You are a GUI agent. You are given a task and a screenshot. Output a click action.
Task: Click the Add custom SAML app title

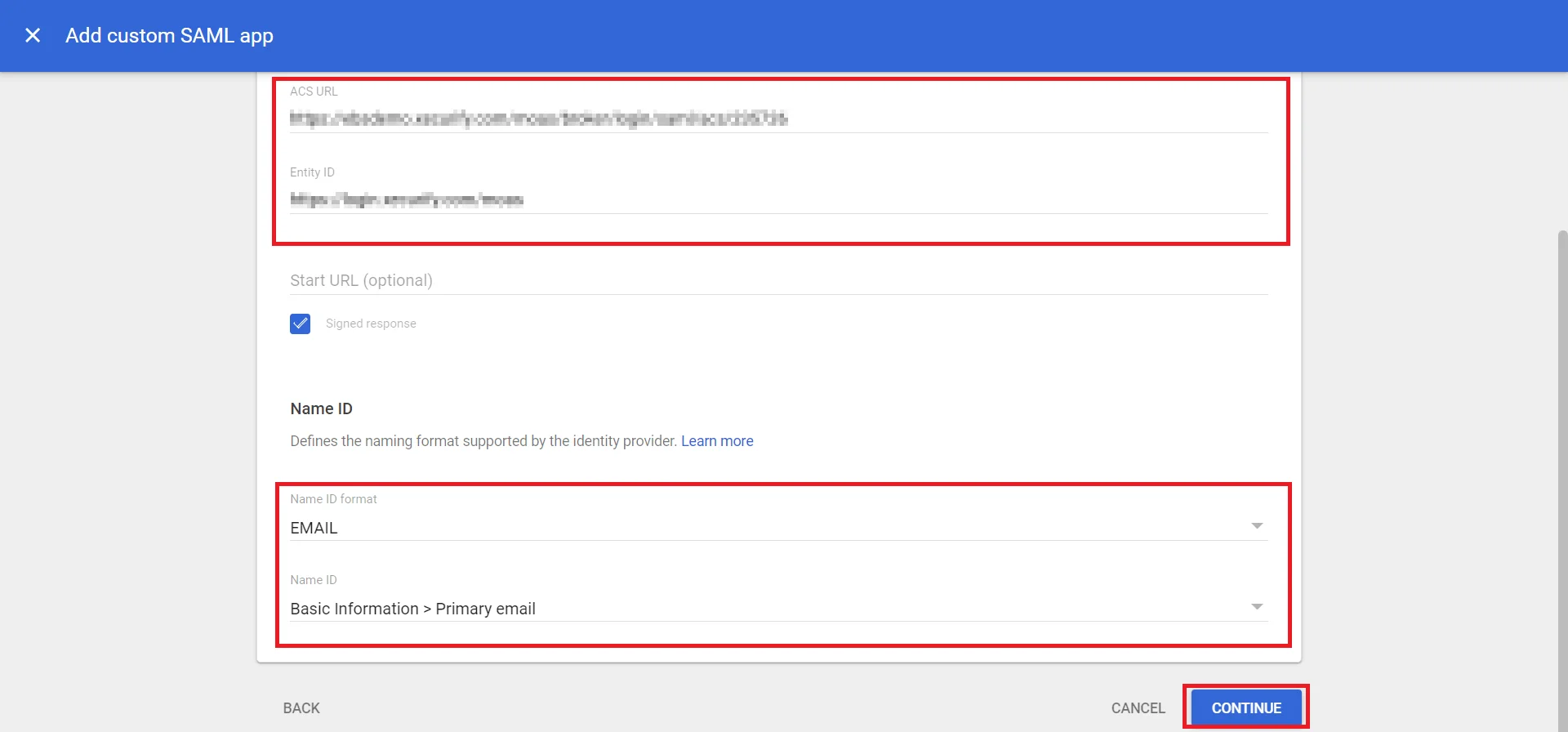169,35
